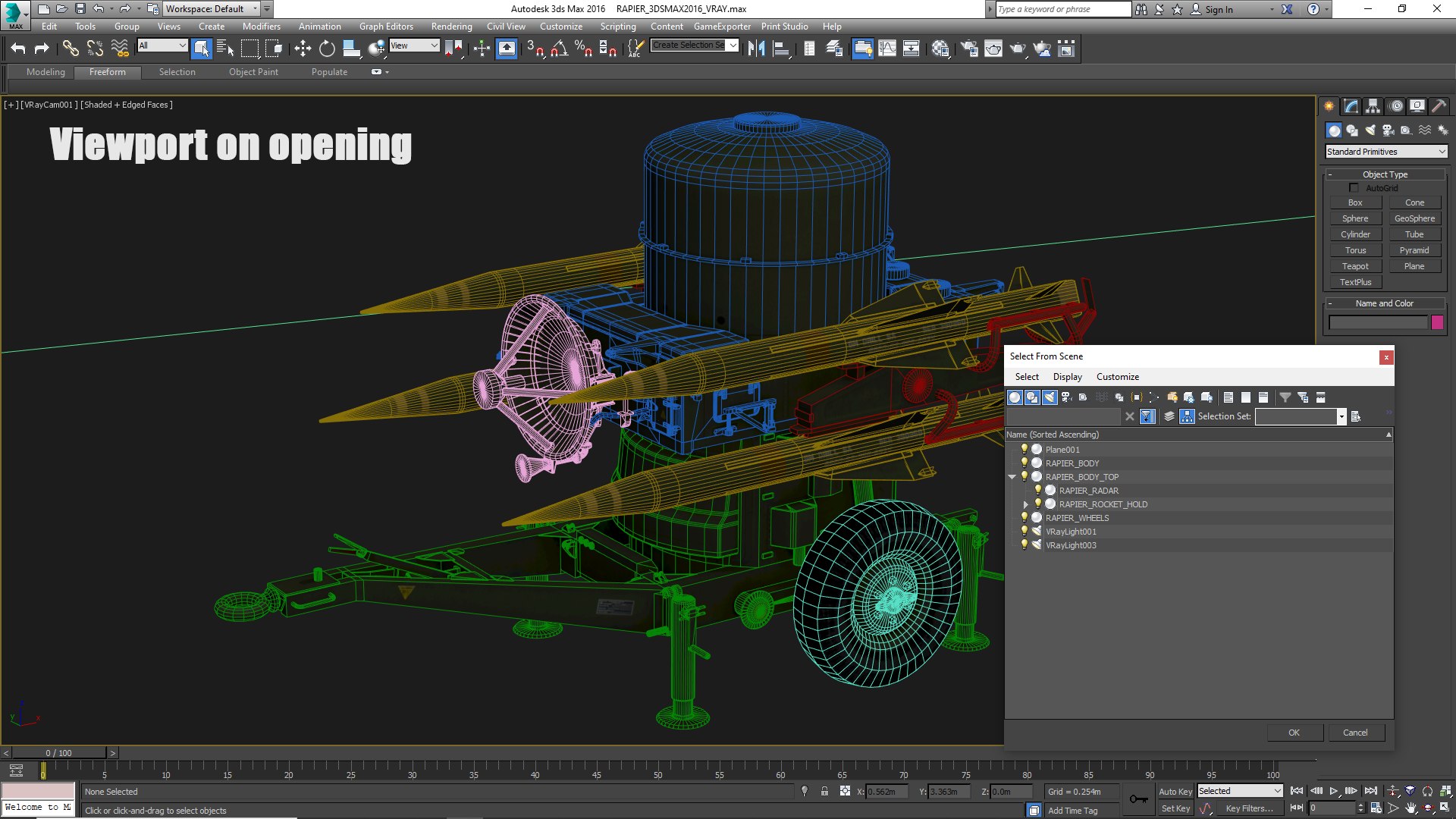
Task: Click Cancel in Select From Scene dialog
Action: click(x=1356, y=733)
